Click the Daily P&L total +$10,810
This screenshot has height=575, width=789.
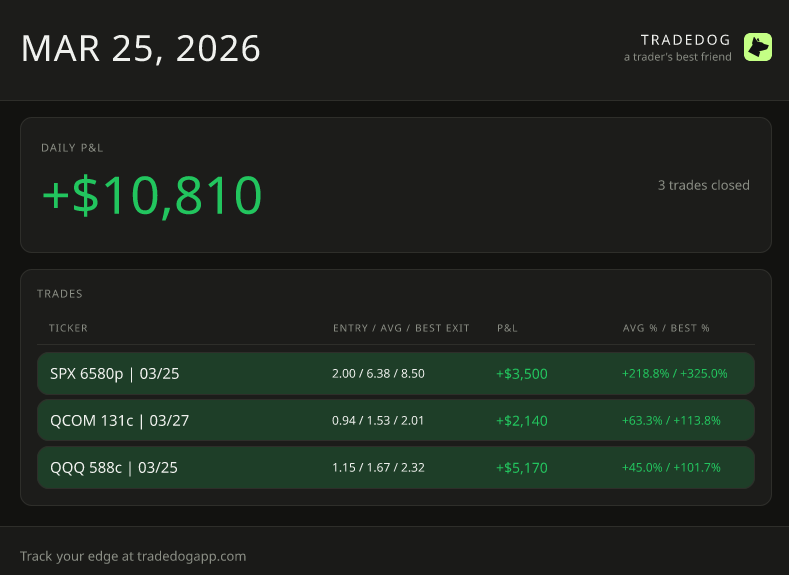(151, 195)
